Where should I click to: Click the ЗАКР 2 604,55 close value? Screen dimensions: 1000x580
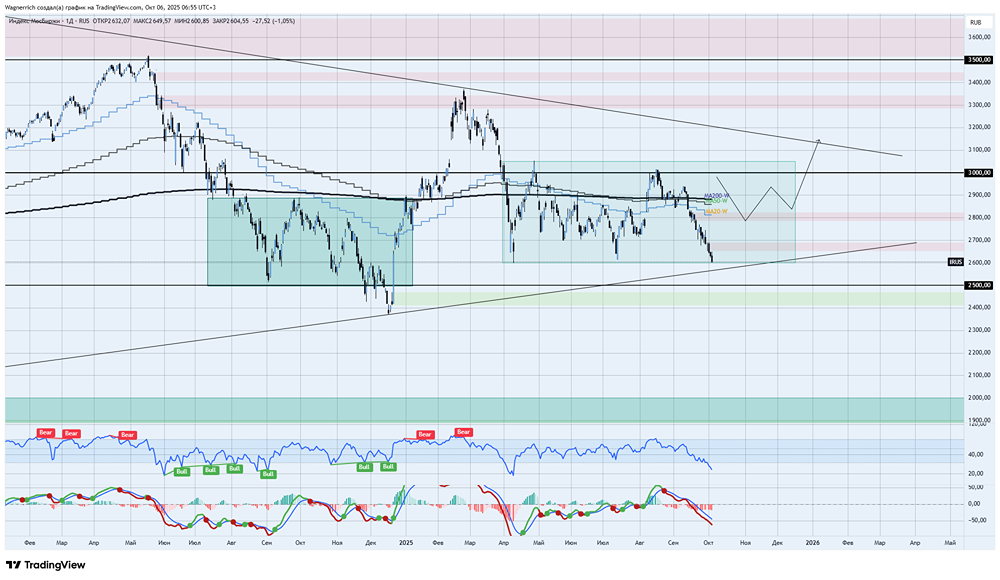coord(231,21)
